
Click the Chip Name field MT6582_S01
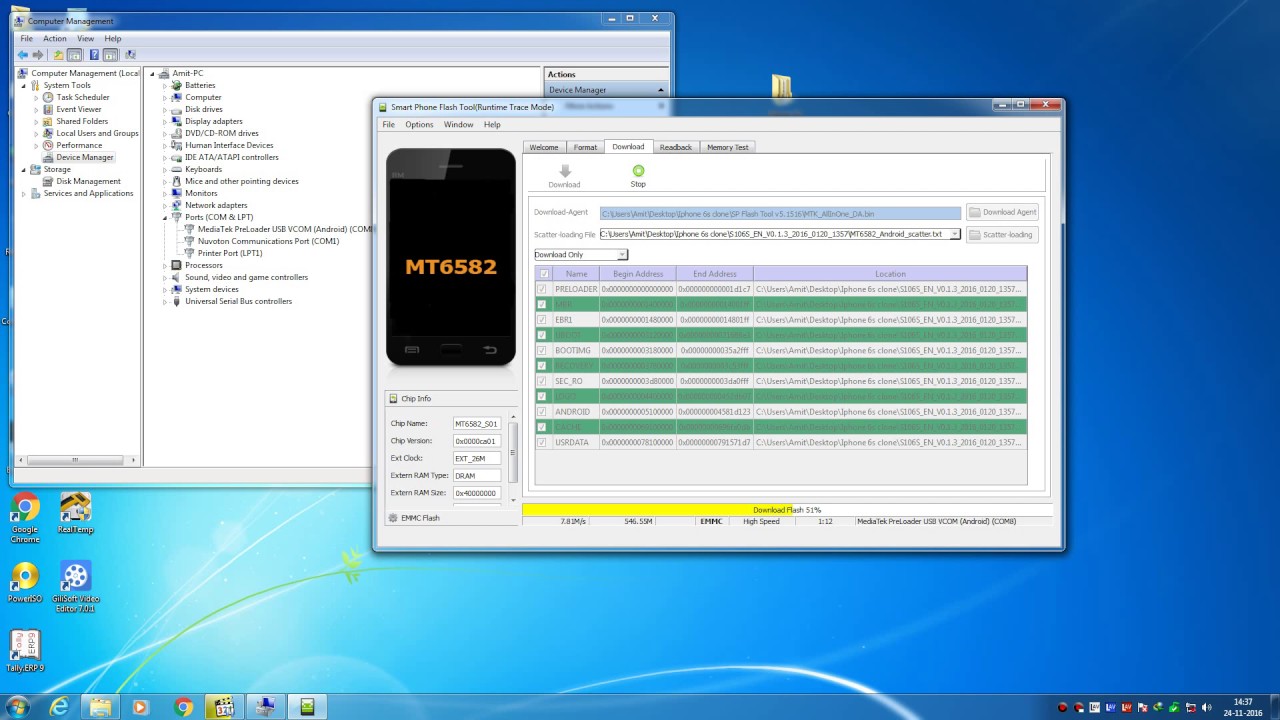[x=477, y=424]
